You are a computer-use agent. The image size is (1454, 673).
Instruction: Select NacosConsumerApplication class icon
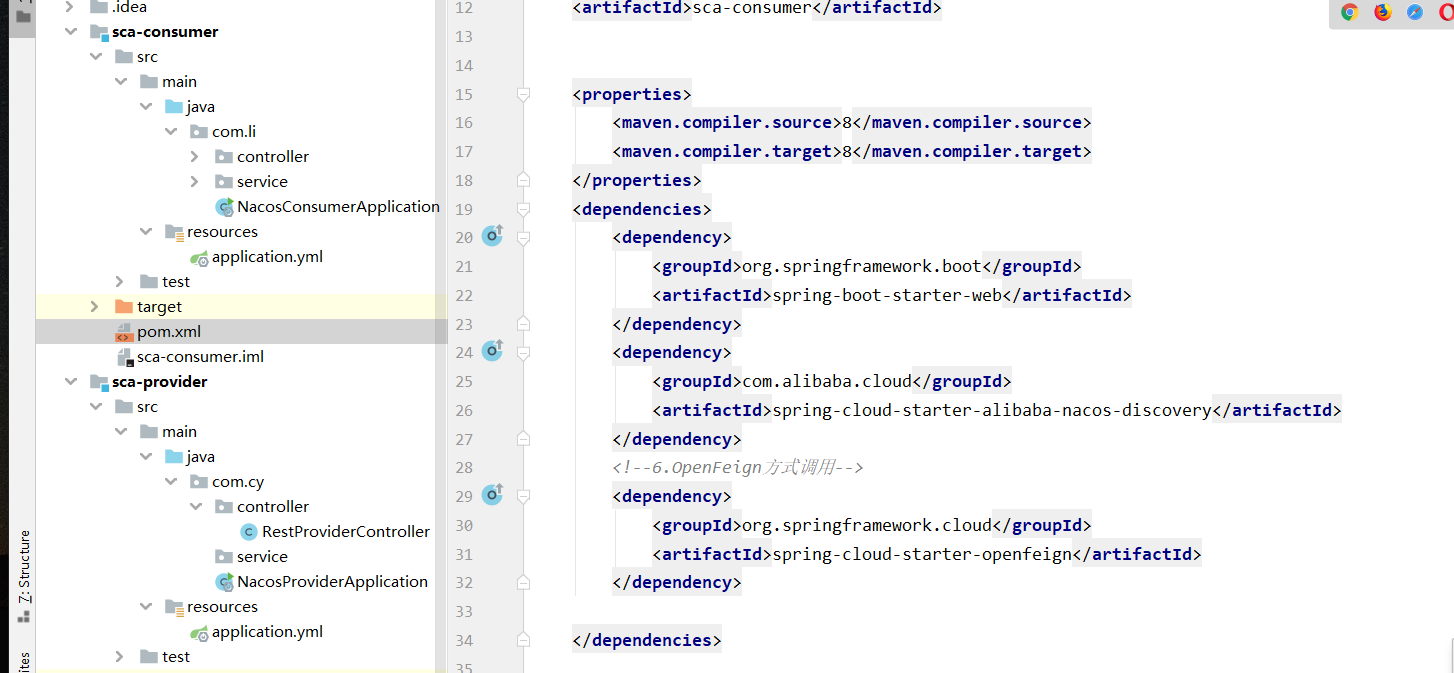(224, 207)
